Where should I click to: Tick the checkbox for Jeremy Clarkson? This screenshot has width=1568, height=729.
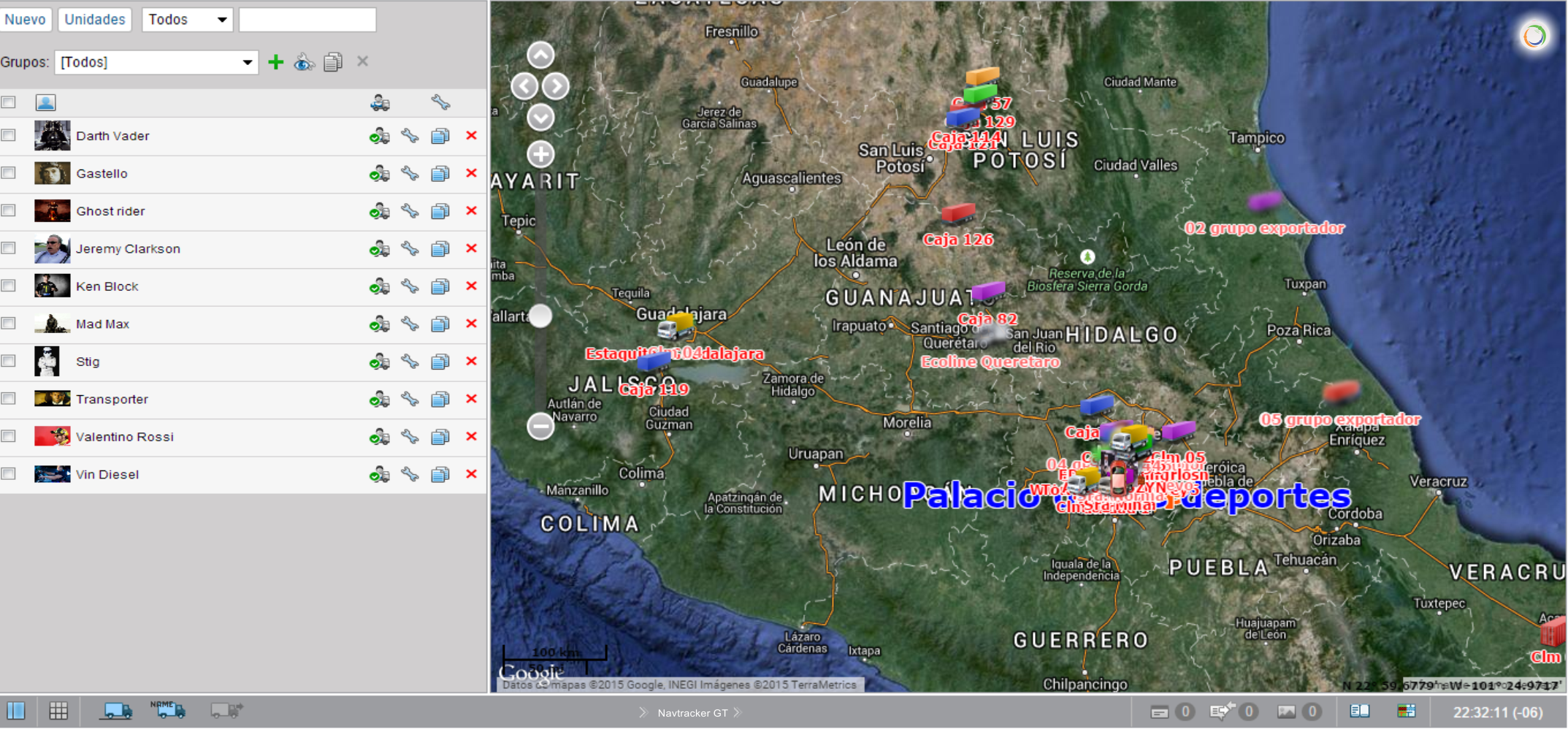coord(9,248)
